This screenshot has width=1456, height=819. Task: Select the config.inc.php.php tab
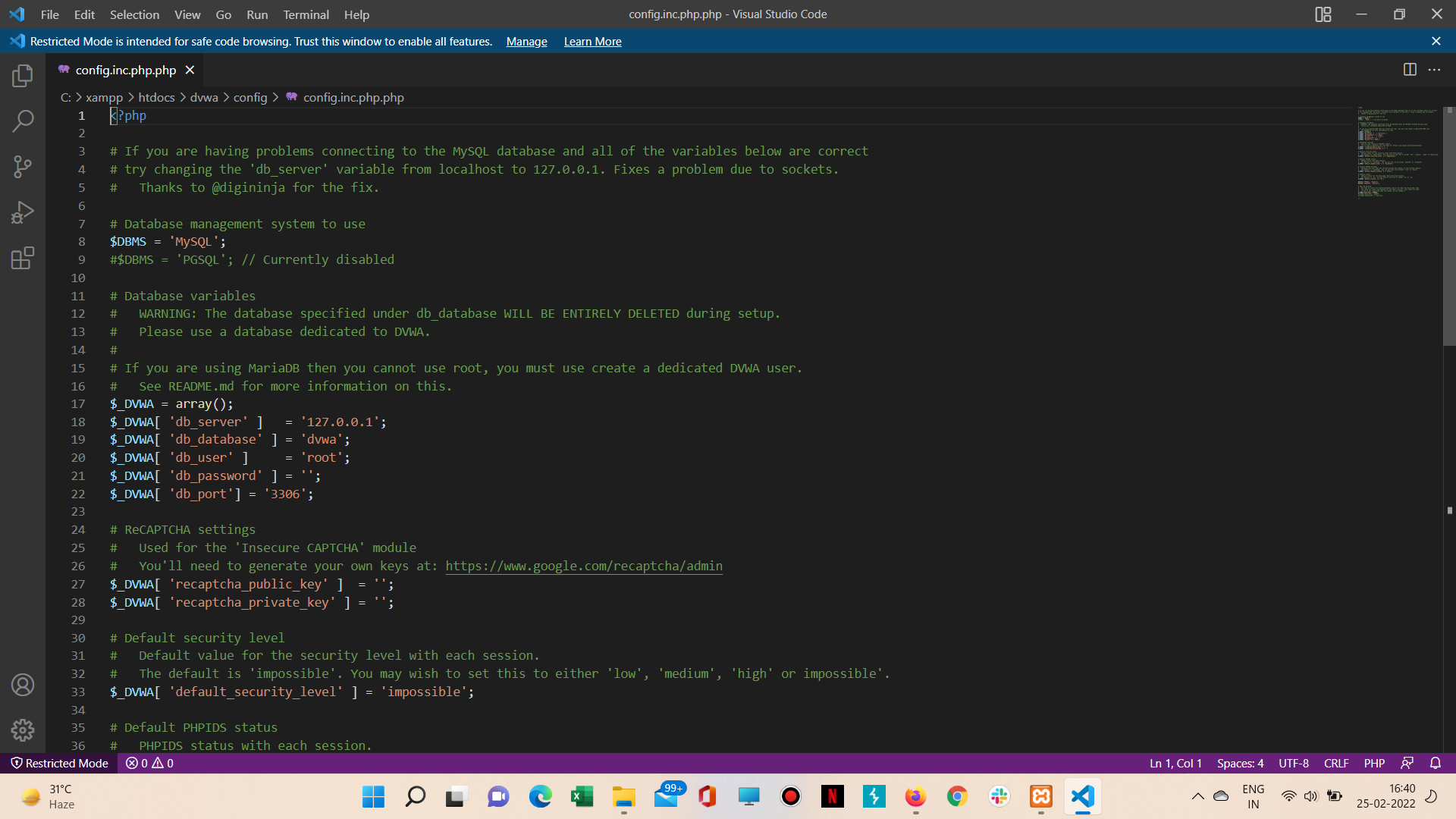click(x=124, y=70)
